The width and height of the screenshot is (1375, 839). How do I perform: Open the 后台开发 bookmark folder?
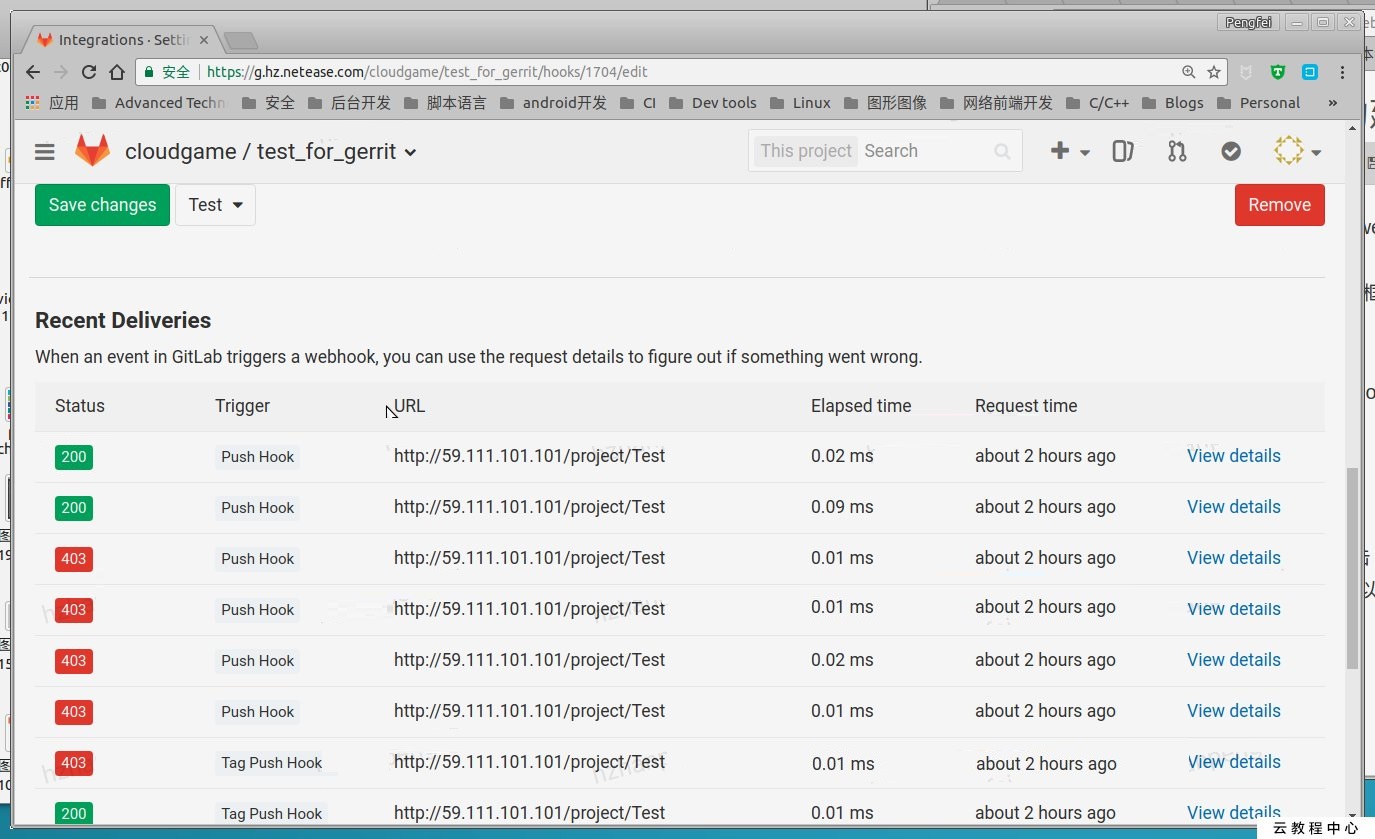349,102
